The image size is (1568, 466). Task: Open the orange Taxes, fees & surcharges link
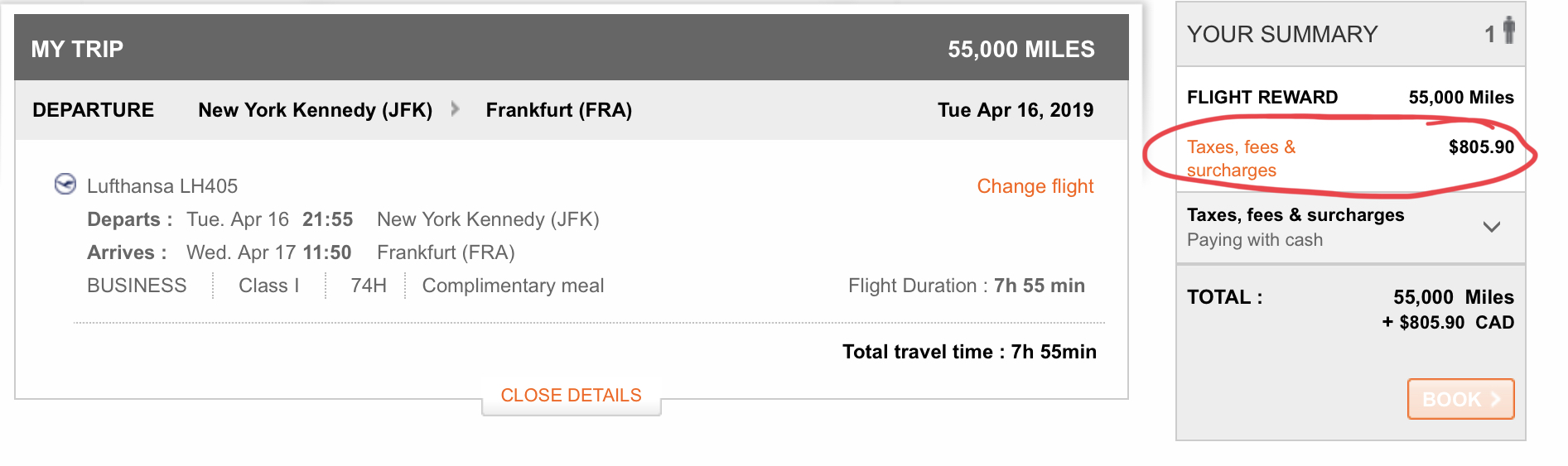[x=1242, y=158]
